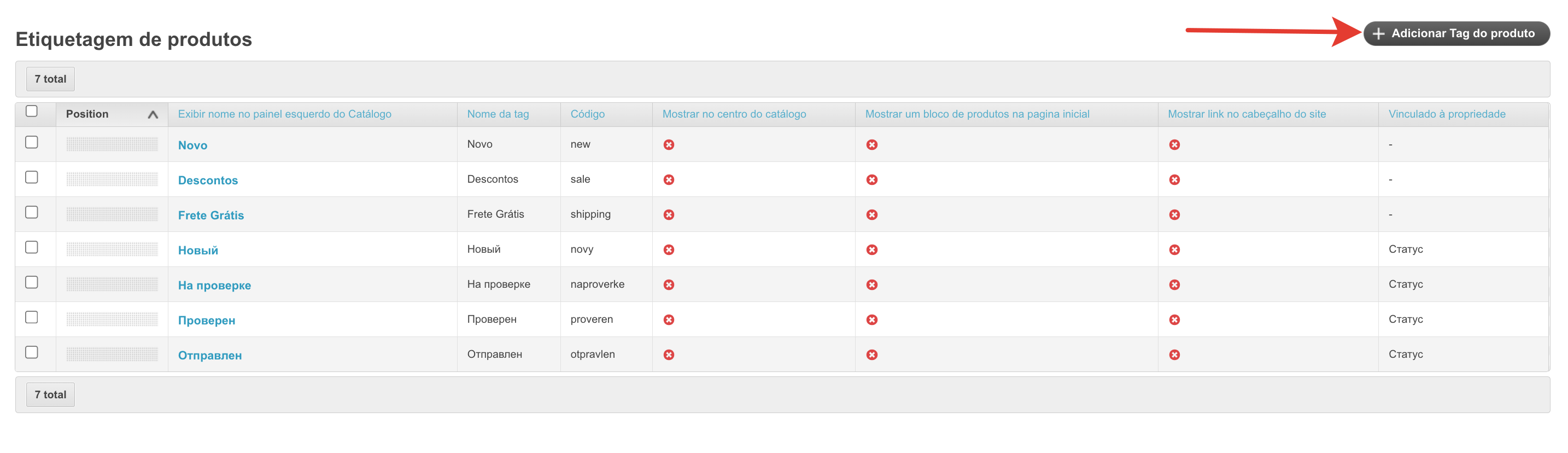Click 'Adicionar Tag do produto' button
This screenshot has height=453, width=1568.
coord(1455,33)
